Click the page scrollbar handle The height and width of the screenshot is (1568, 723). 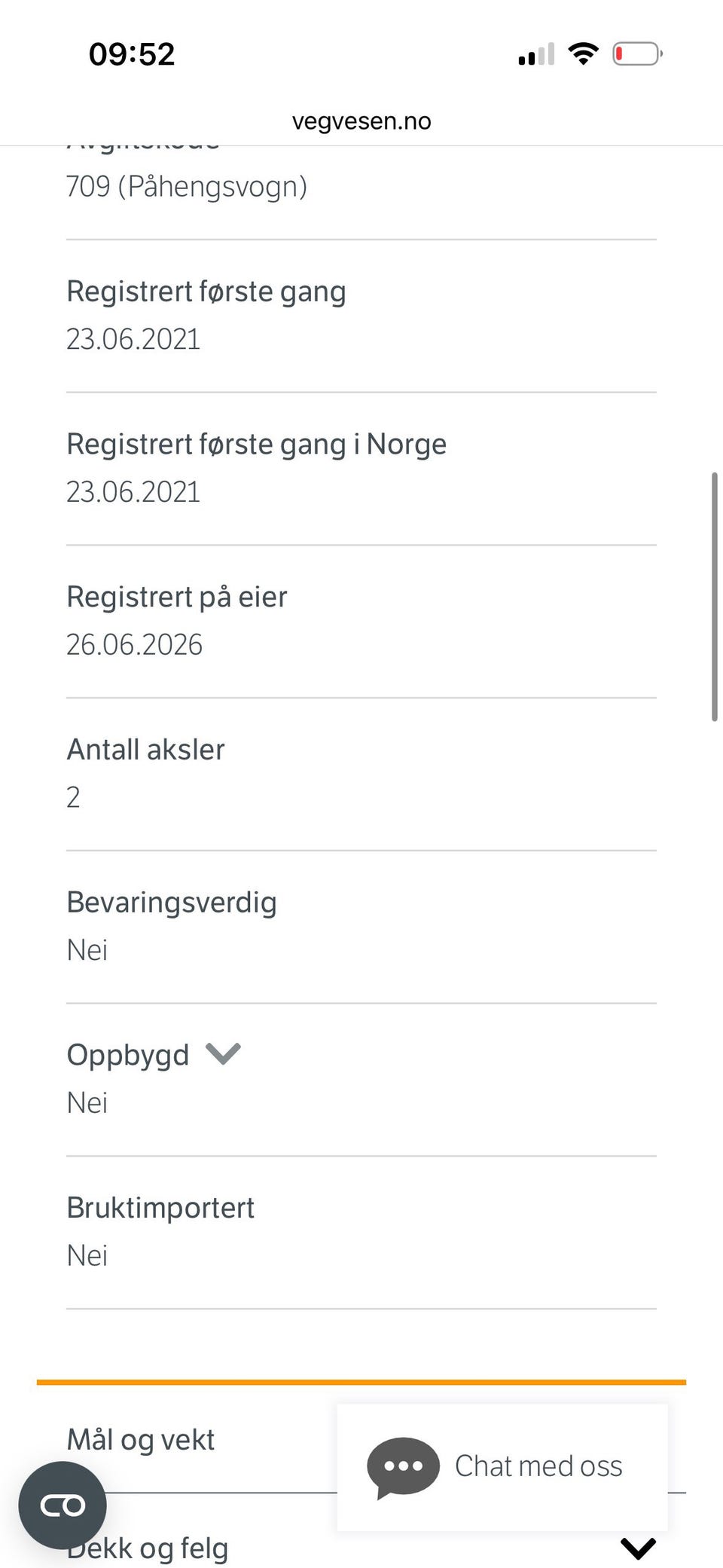tap(714, 597)
